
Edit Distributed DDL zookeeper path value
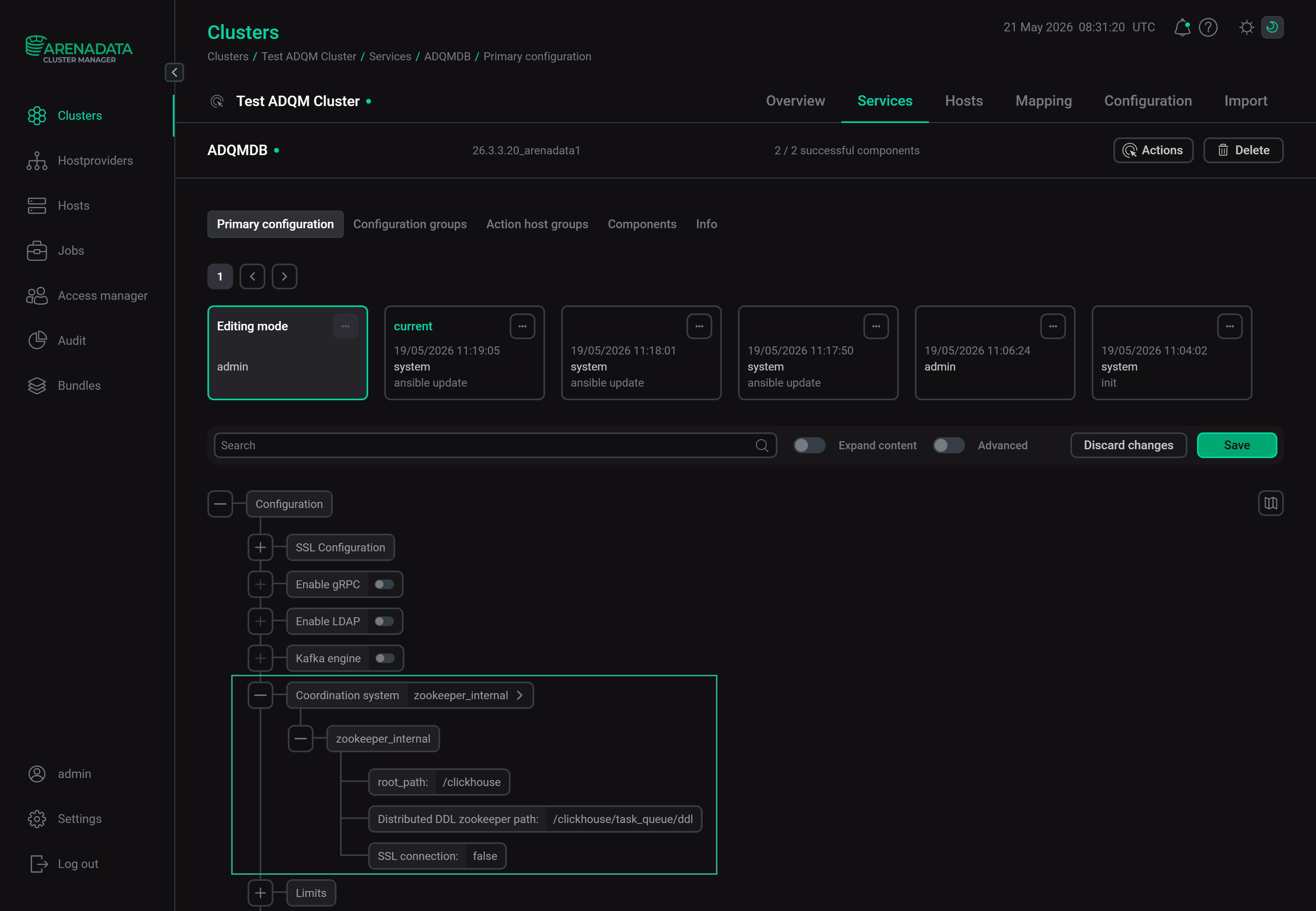pos(623,819)
